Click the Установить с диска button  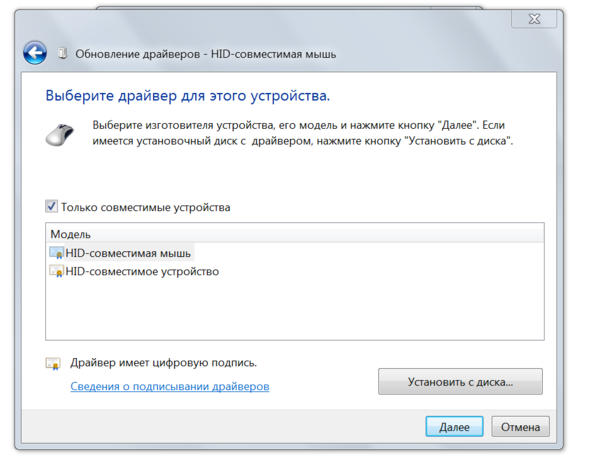[x=460, y=381]
